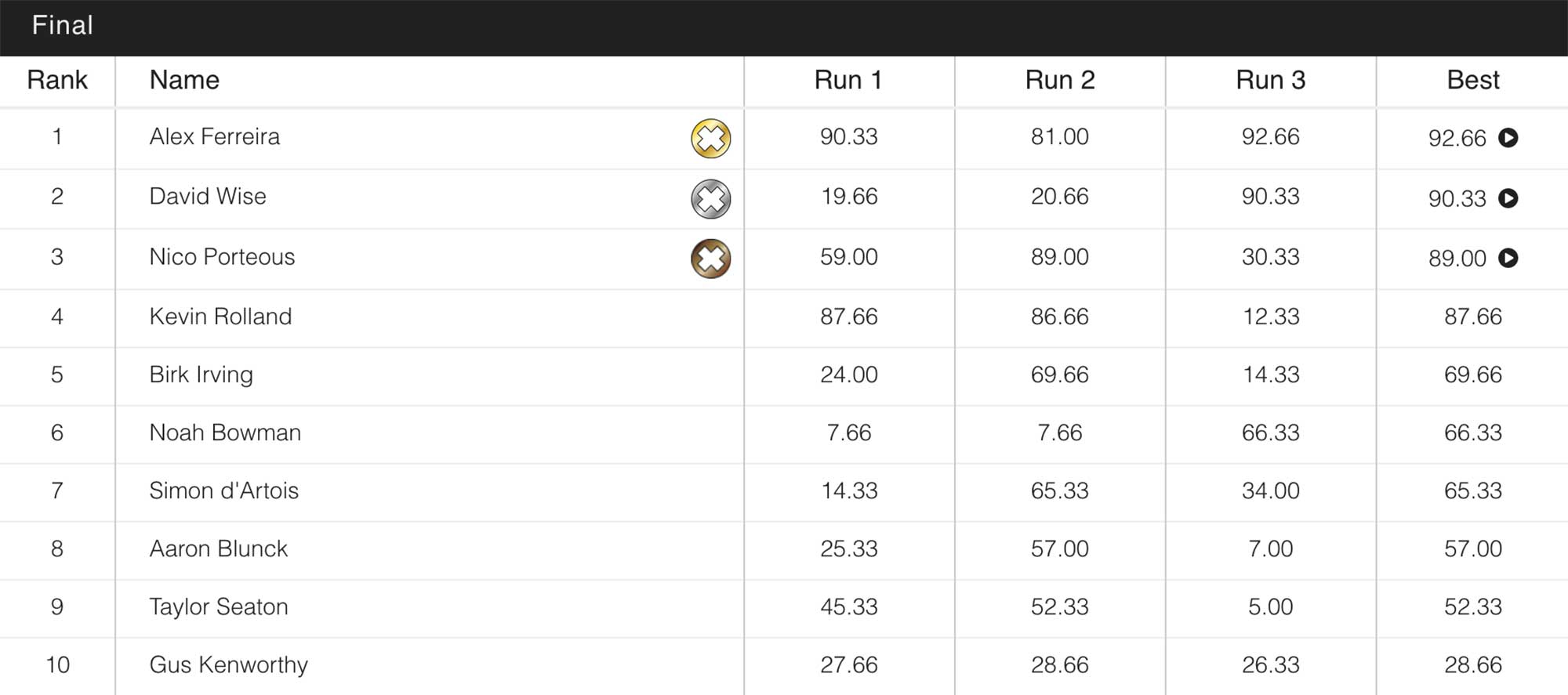Click Alex Ferreira's gold medal icon

pos(710,139)
